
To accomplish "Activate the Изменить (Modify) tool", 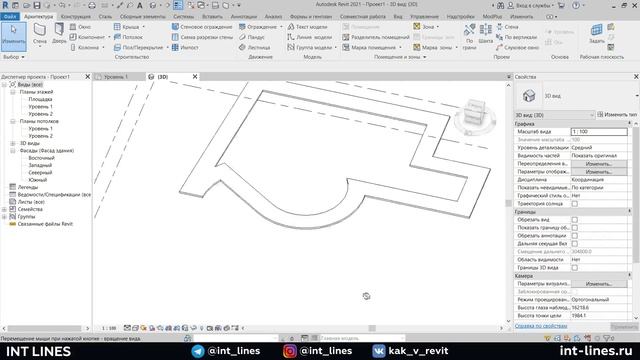I will coord(13,36).
